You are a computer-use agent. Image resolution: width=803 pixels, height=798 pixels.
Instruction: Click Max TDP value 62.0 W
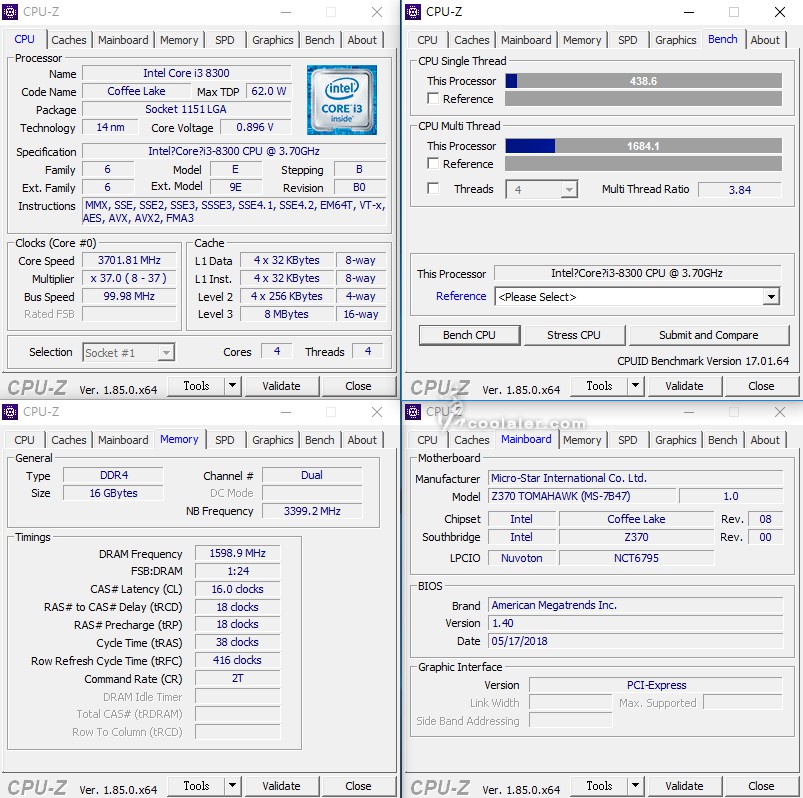pyautogui.click(x=268, y=91)
